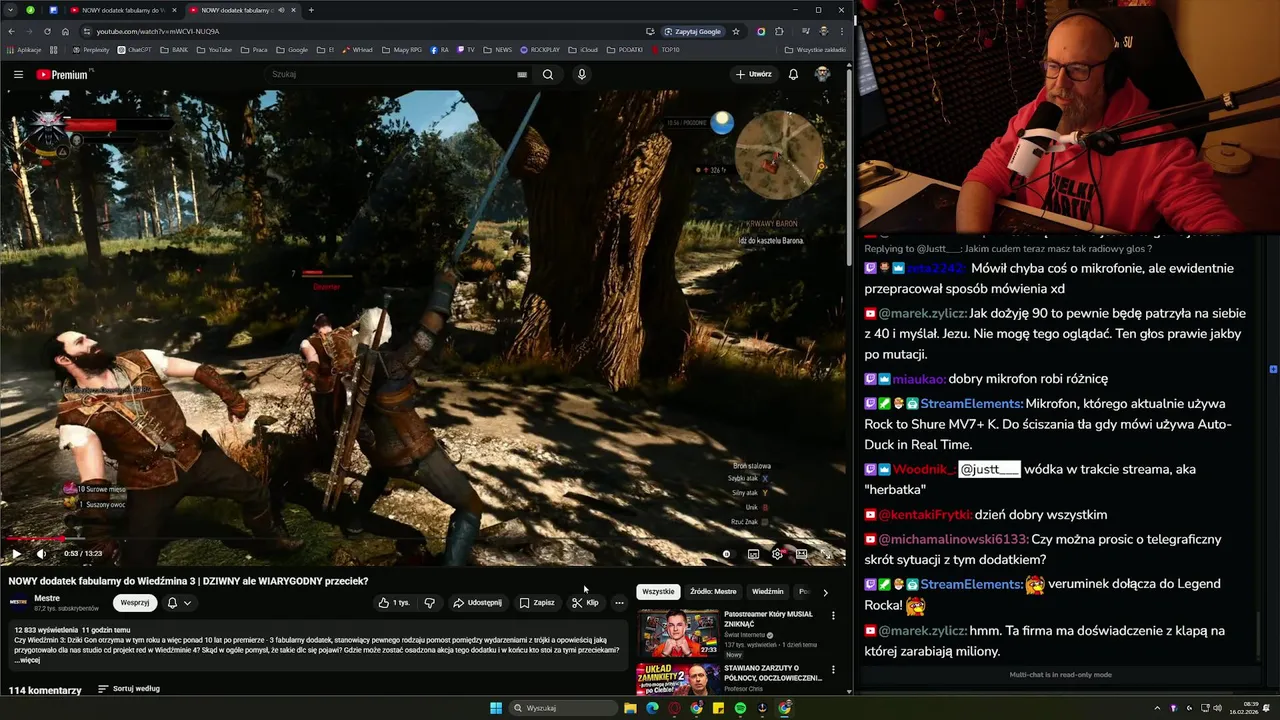Image resolution: width=1280 pixels, height=720 pixels.
Task: Open the on-screen keyboard icon in search box
Action: pos(522,74)
